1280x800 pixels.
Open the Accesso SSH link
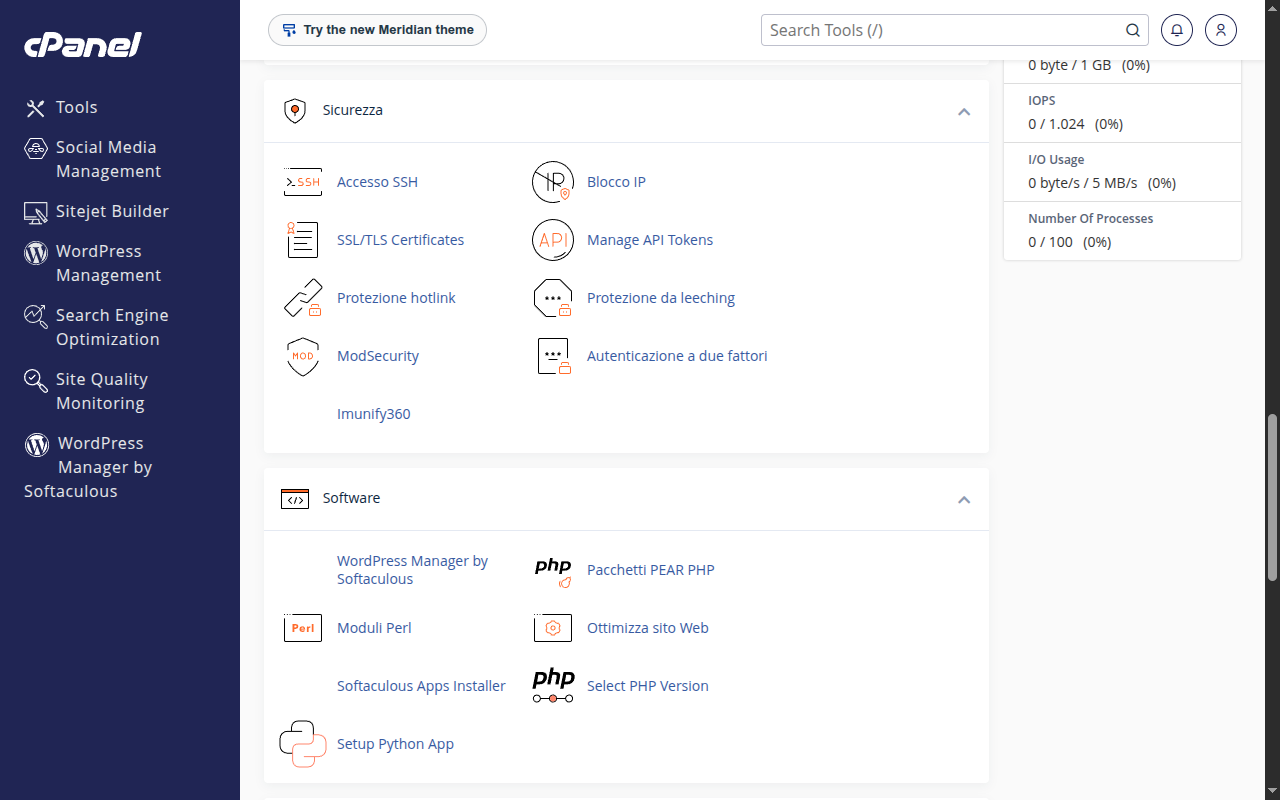click(x=377, y=182)
